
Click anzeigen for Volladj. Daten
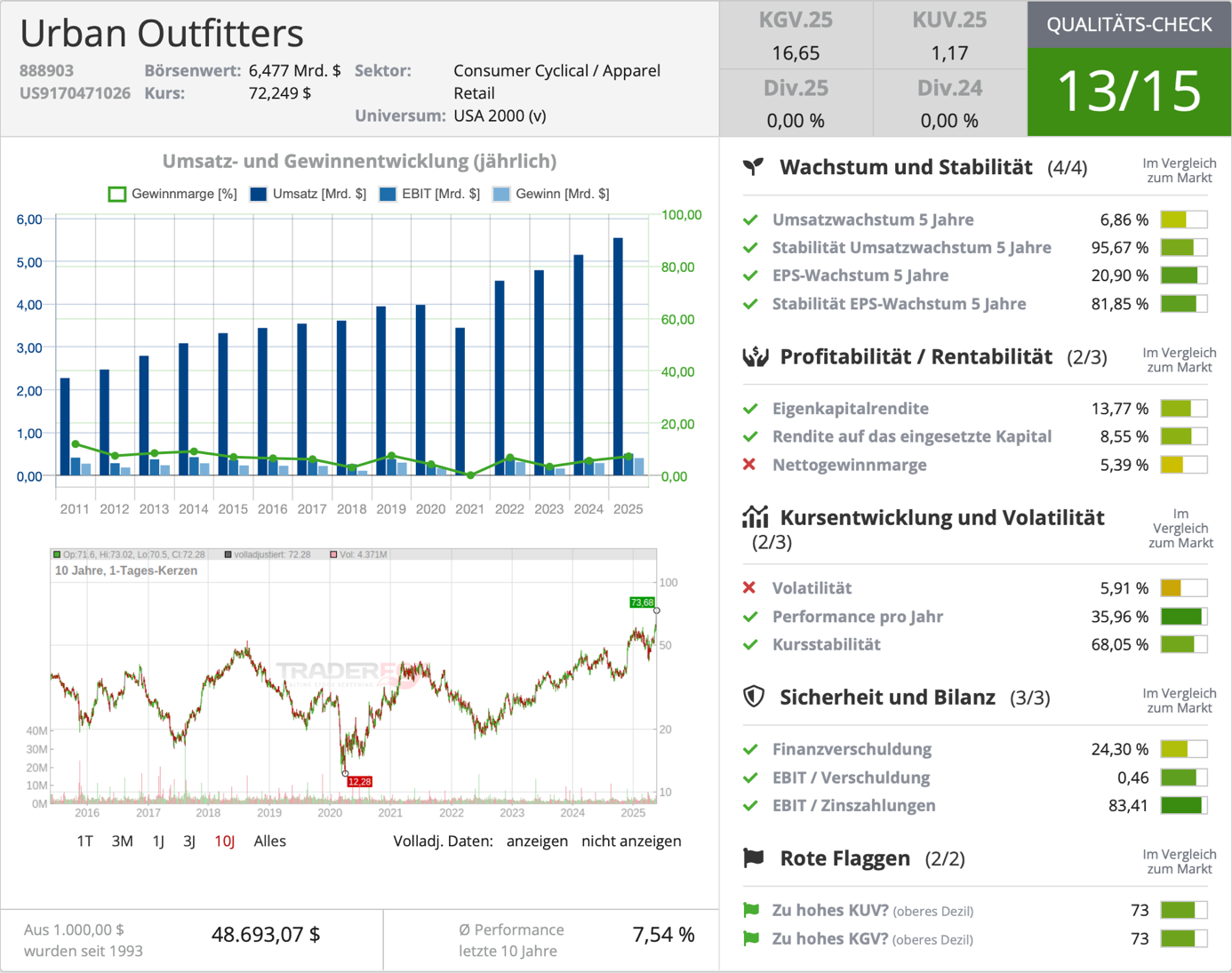click(537, 841)
